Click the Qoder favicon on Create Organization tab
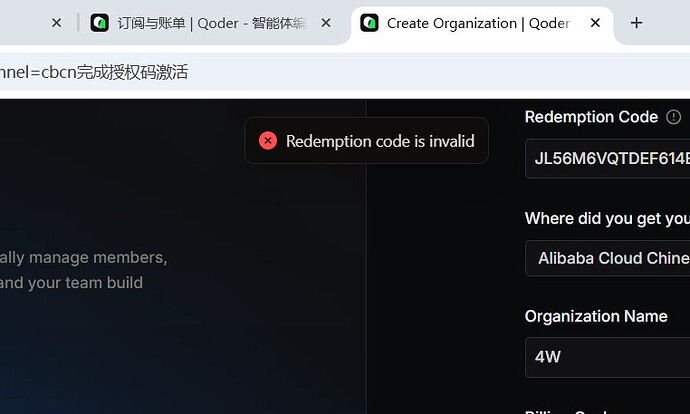Image resolution: width=690 pixels, height=414 pixels. pos(369,23)
